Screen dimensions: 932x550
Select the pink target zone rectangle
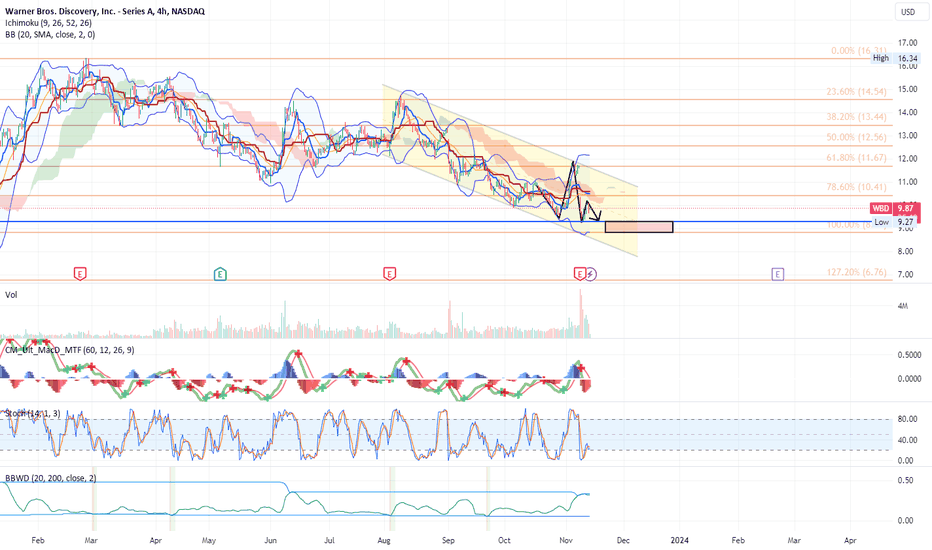click(639, 227)
